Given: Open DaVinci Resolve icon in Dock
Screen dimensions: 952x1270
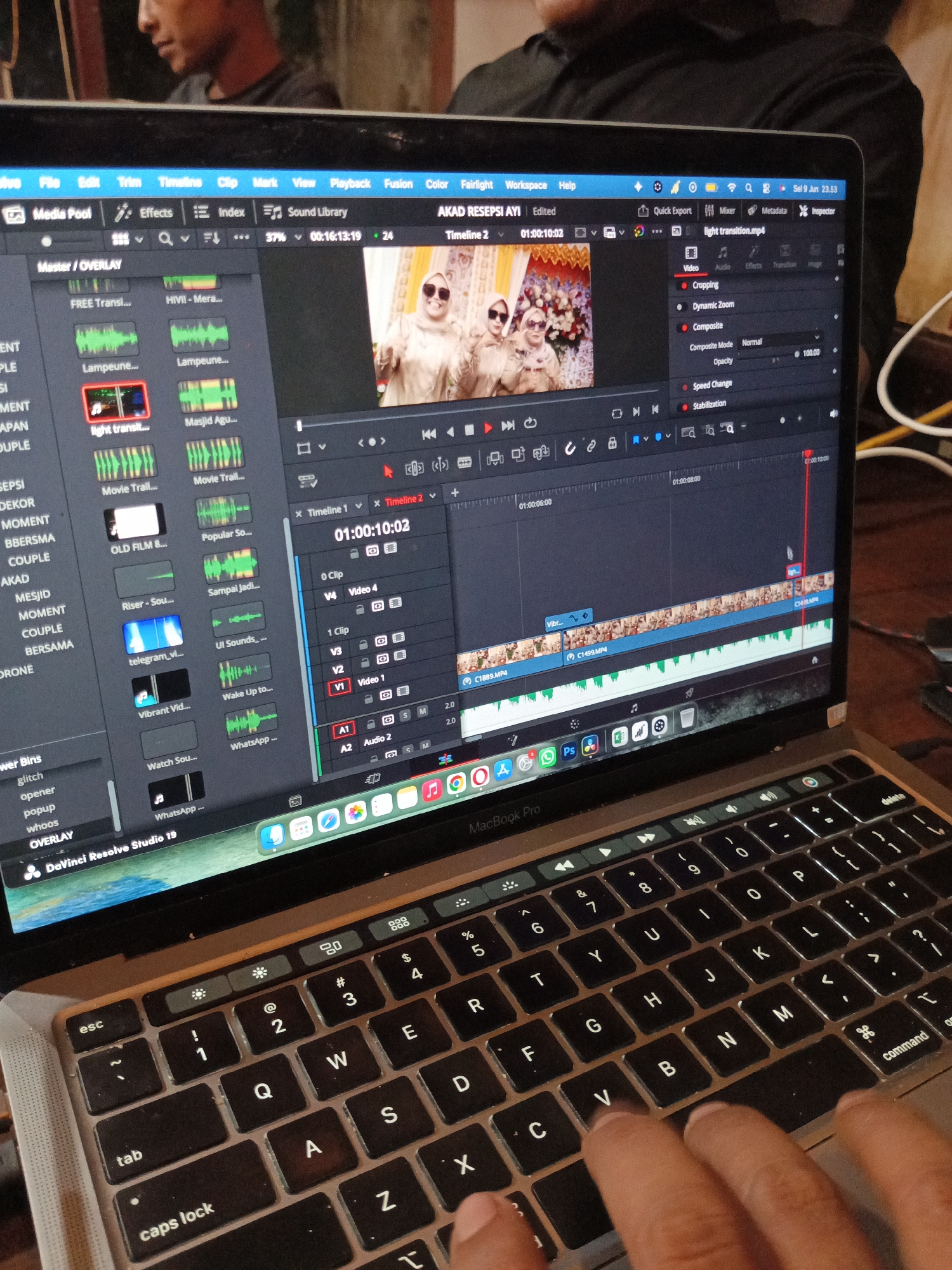Looking at the screenshot, I should click(x=590, y=745).
